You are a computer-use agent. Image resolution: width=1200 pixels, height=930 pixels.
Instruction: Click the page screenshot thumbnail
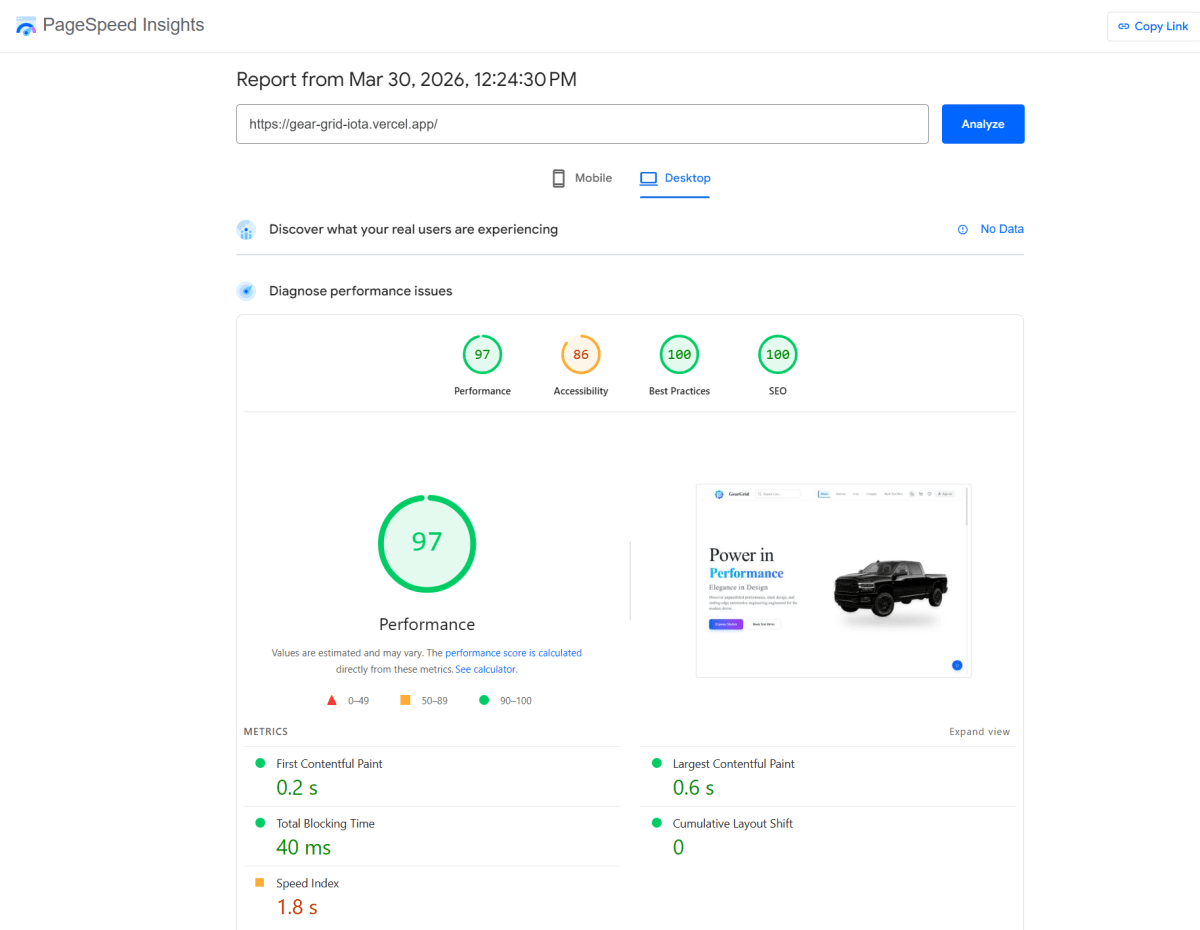pos(833,581)
